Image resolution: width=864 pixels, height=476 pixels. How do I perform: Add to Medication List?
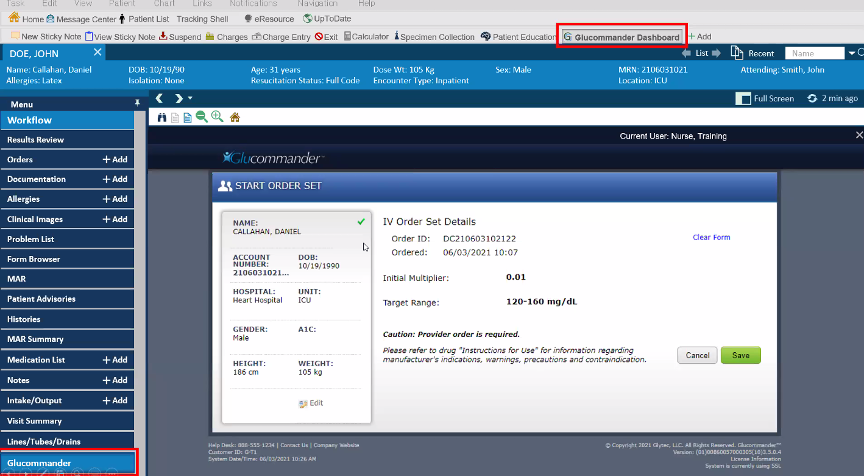click(115, 360)
